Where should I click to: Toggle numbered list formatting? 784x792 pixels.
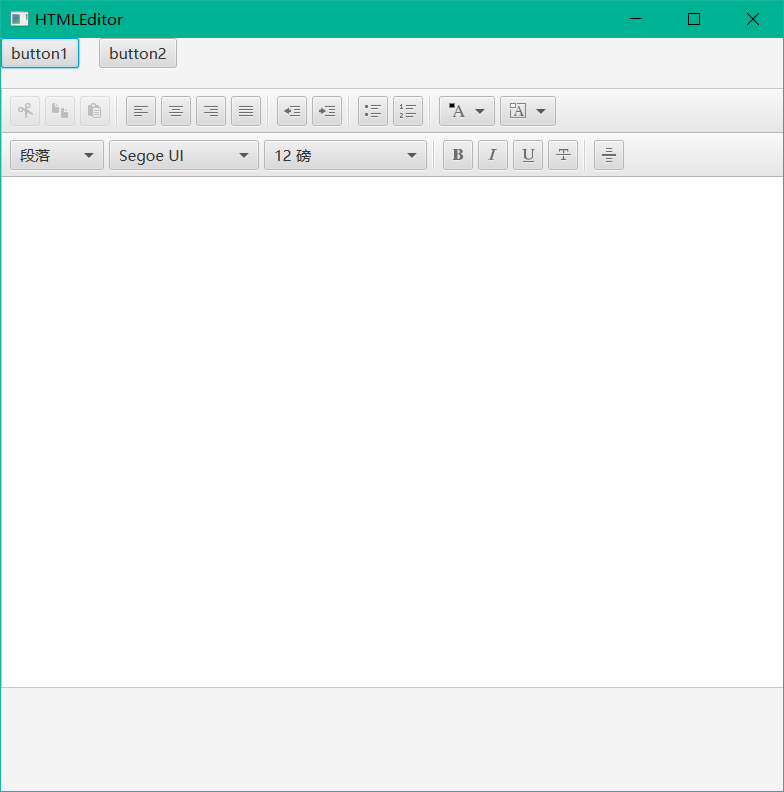tap(408, 111)
